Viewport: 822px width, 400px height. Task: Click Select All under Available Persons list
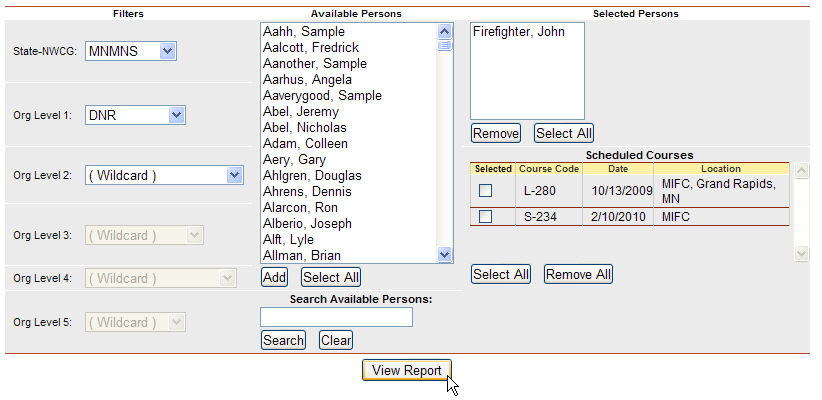pos(331,277)
